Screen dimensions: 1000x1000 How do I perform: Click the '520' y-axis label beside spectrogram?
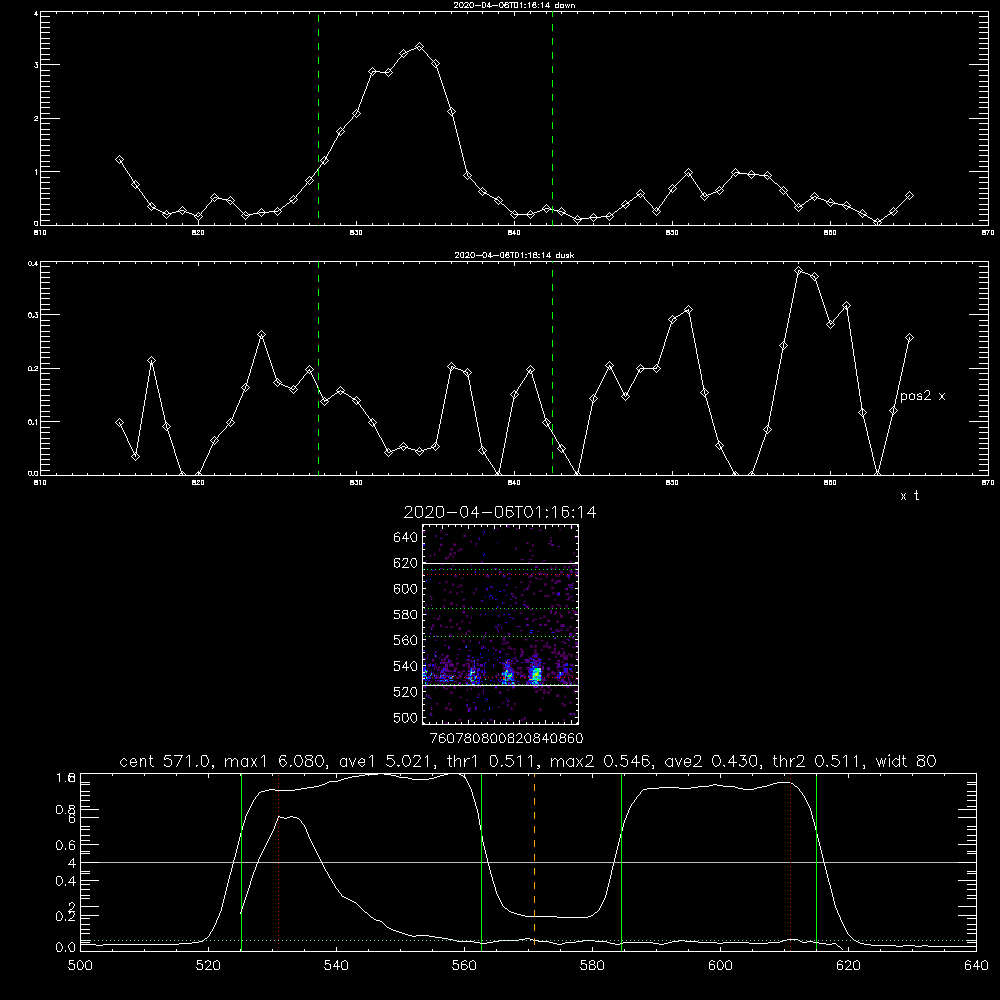(406, 692)
